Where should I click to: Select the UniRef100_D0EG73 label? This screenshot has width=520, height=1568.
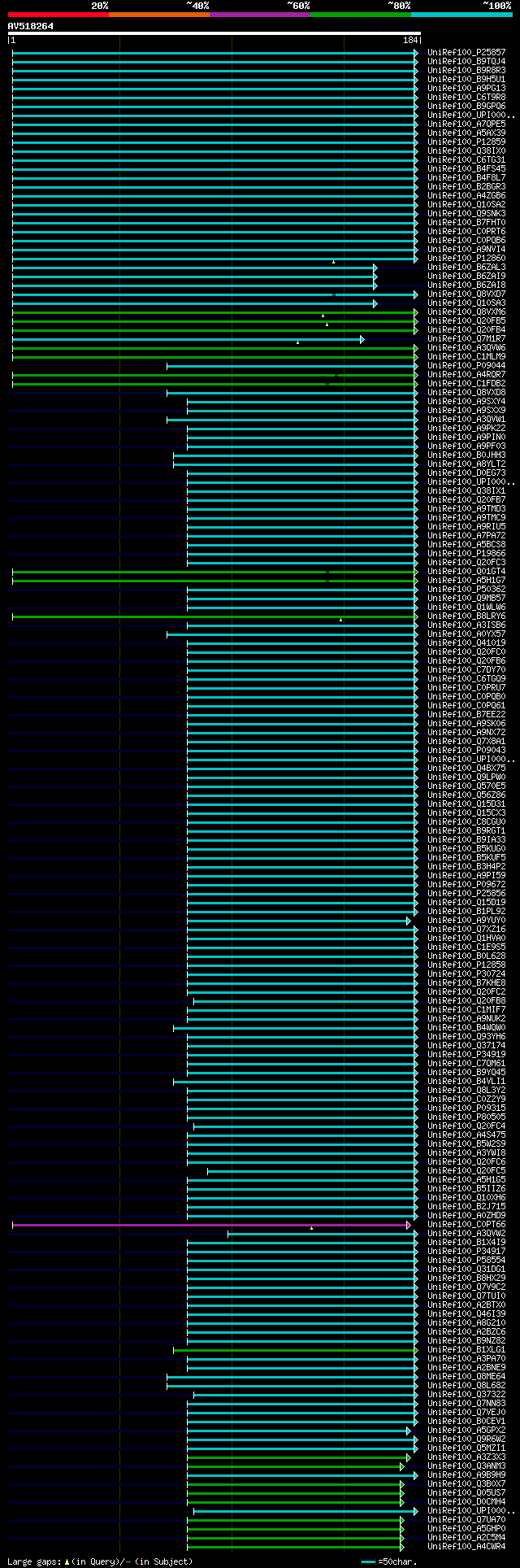(x=466, y=473)
